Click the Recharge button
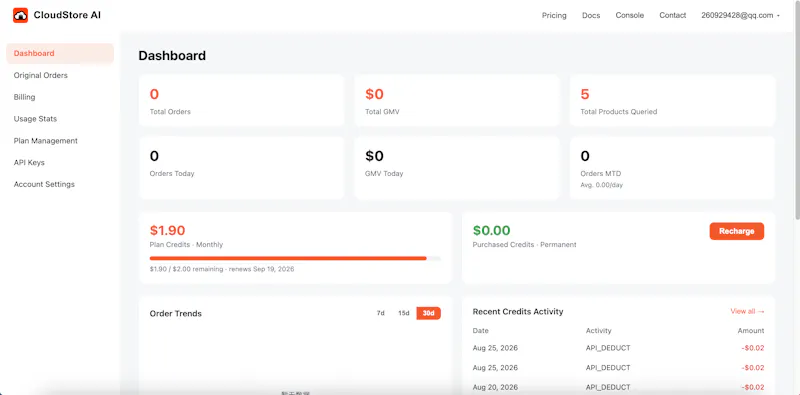The width and height of the screenshot is (800, 395). point(737,231)
